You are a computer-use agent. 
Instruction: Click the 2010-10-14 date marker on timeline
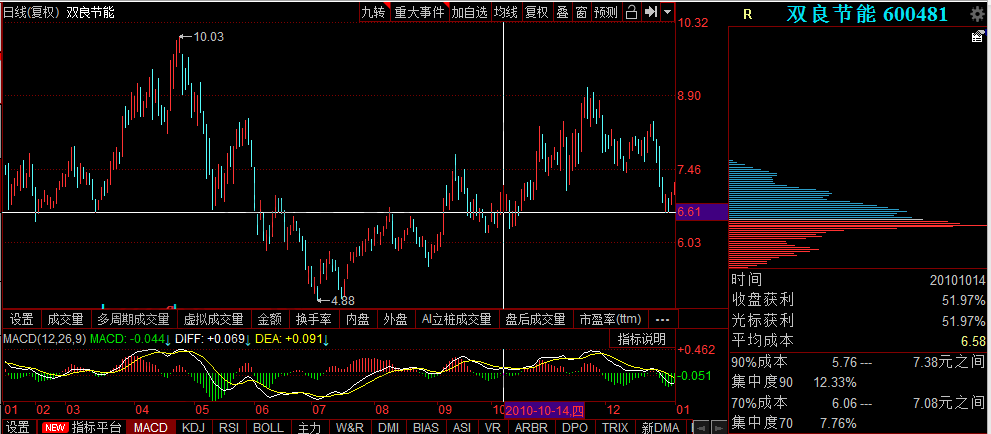click(x=545, y=410)
